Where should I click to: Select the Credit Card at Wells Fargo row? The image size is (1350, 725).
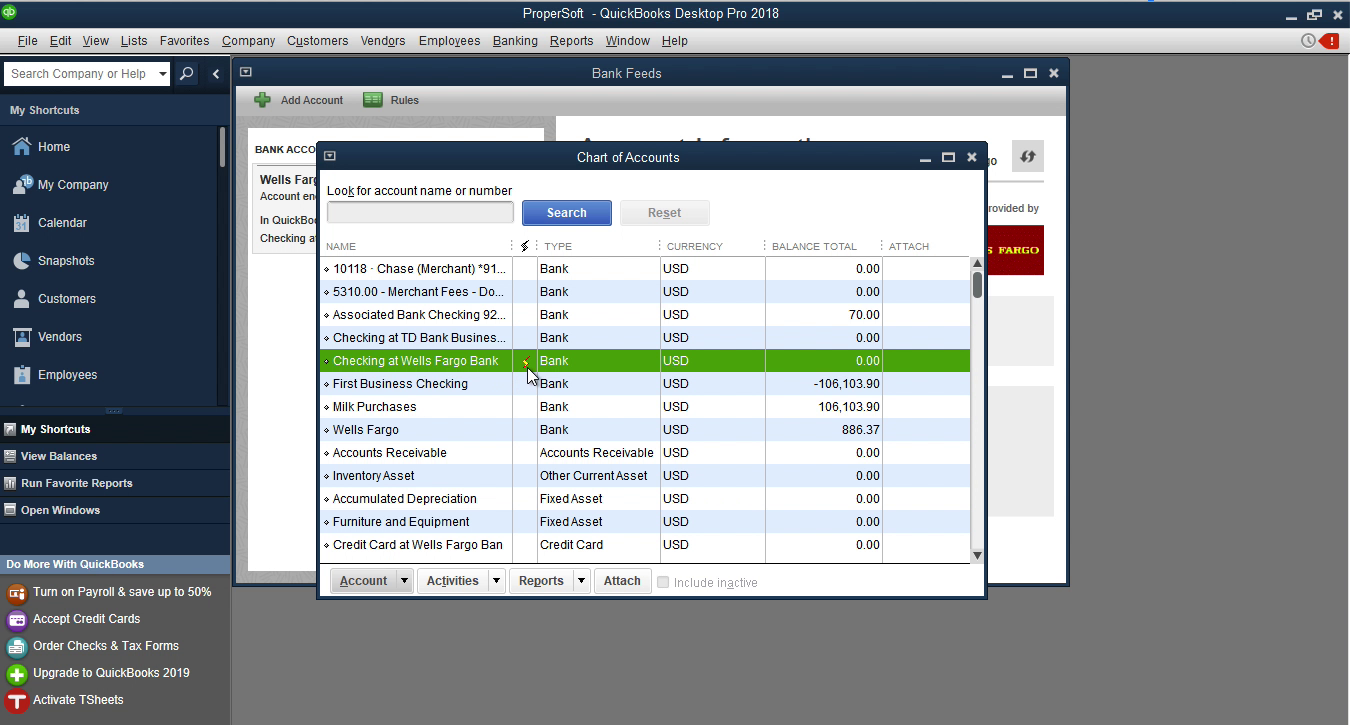click(645, 545)
